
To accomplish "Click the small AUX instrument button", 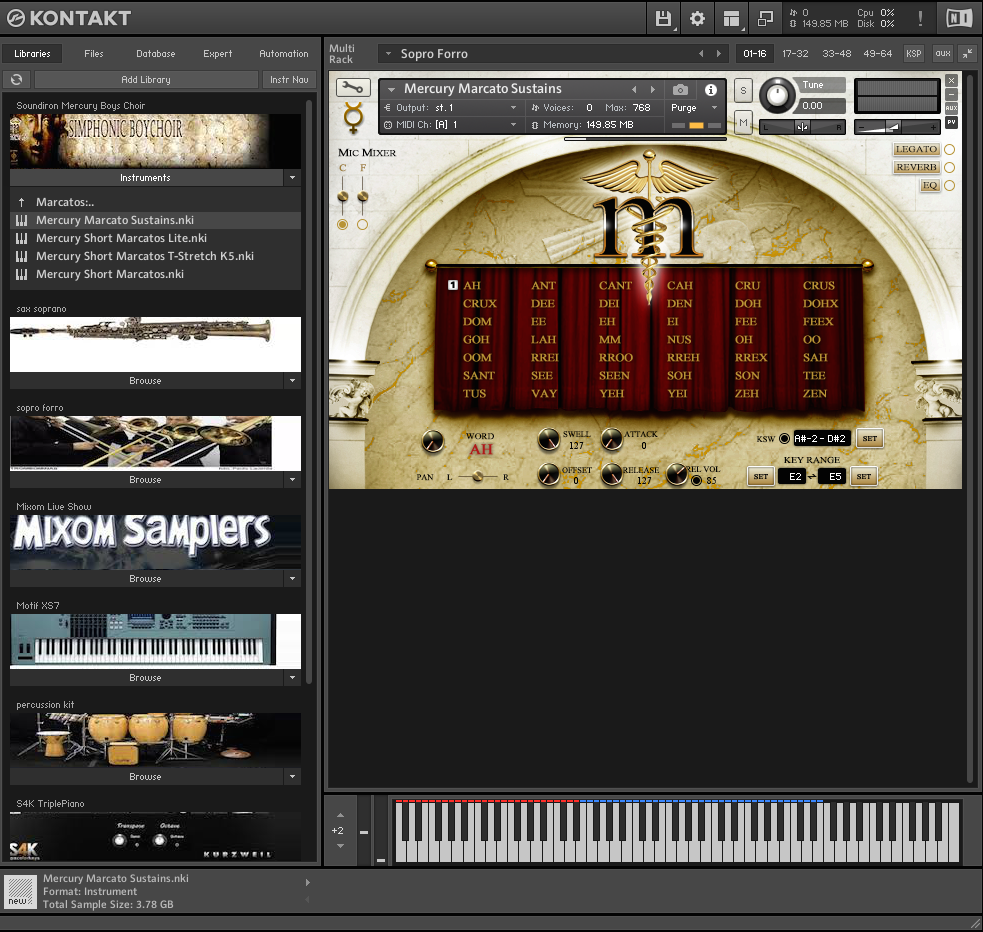I will (951, 108).
